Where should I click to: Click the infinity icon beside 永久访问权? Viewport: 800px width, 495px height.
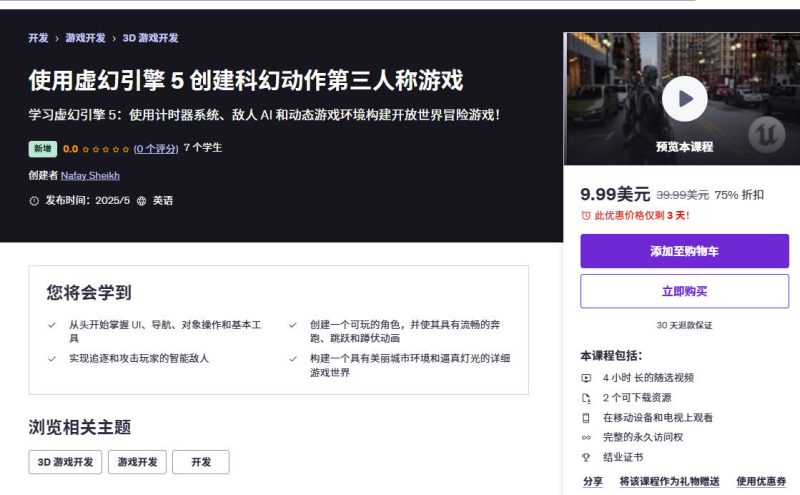[x=586, y=437]
